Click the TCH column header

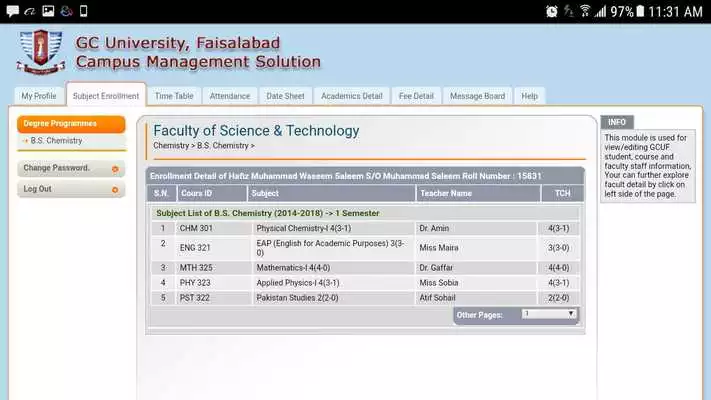pos(562,193)
